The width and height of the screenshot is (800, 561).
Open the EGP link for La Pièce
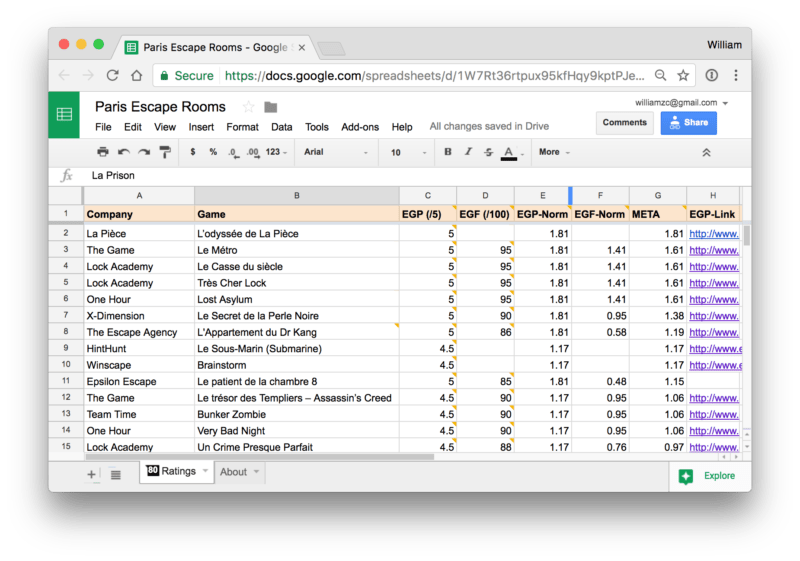[714, 234]
